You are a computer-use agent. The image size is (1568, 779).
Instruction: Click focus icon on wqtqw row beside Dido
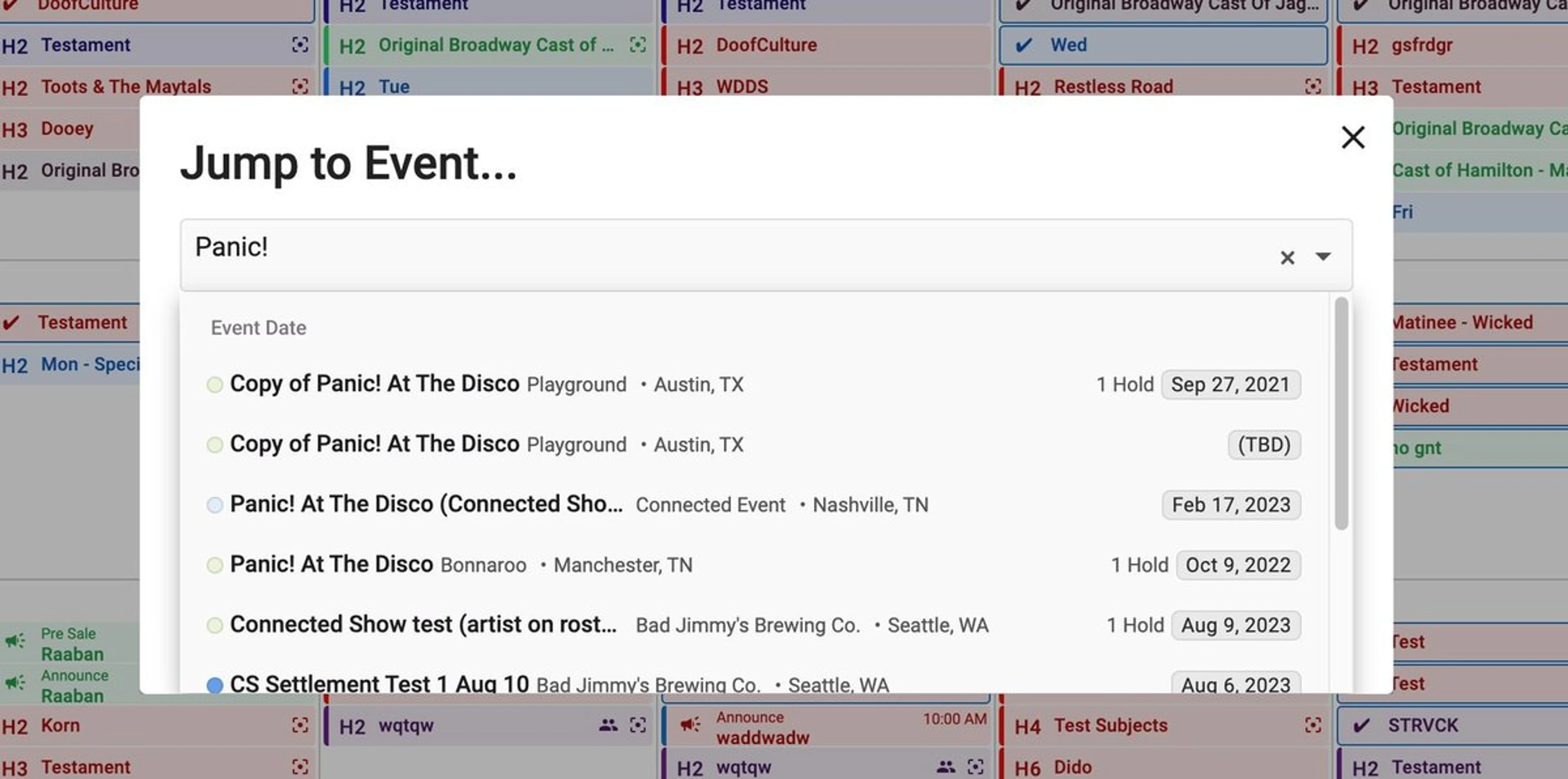click(x=975, y=766)
